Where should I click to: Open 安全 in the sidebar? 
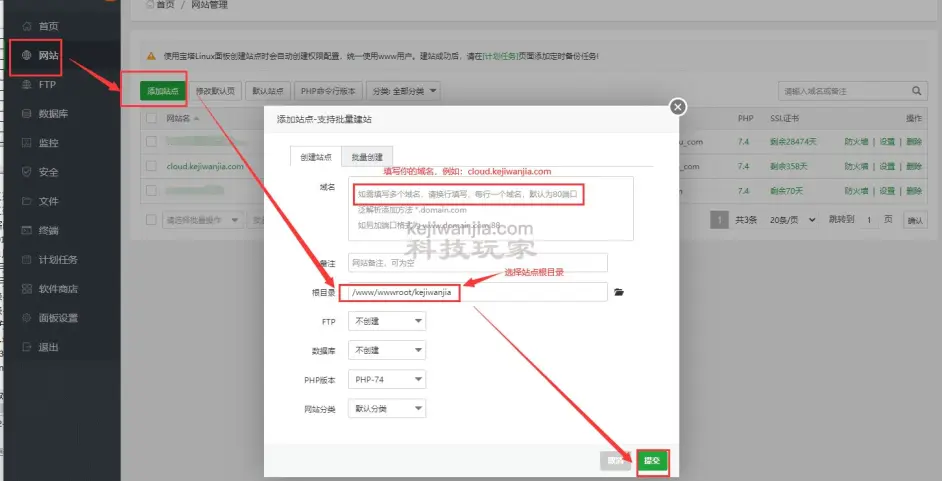48,172
